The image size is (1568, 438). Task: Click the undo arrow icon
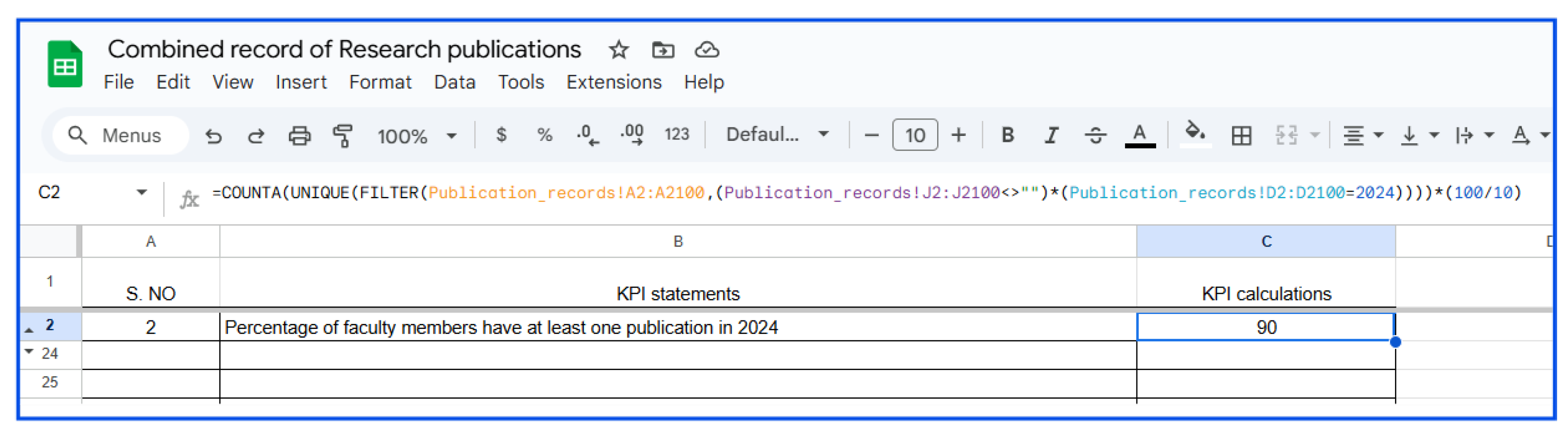pyautogui.click(x=214, y=135)
